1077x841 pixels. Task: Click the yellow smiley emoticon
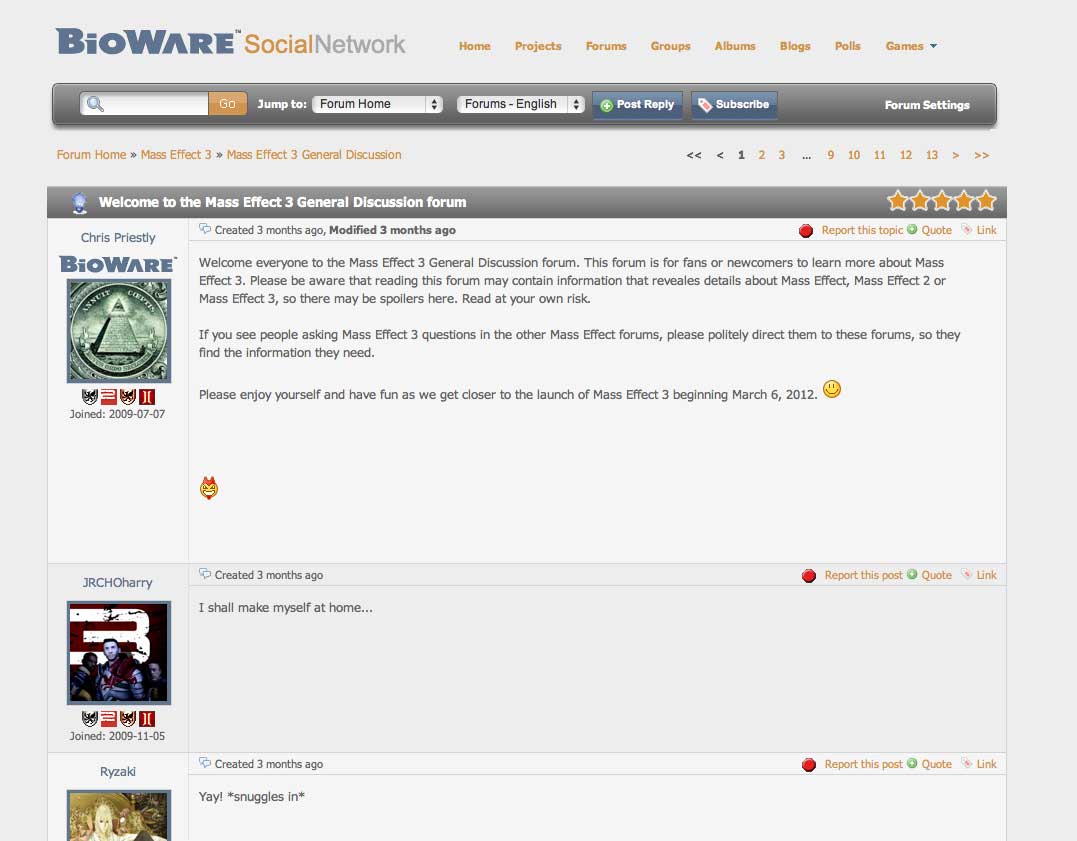point(832,390)
